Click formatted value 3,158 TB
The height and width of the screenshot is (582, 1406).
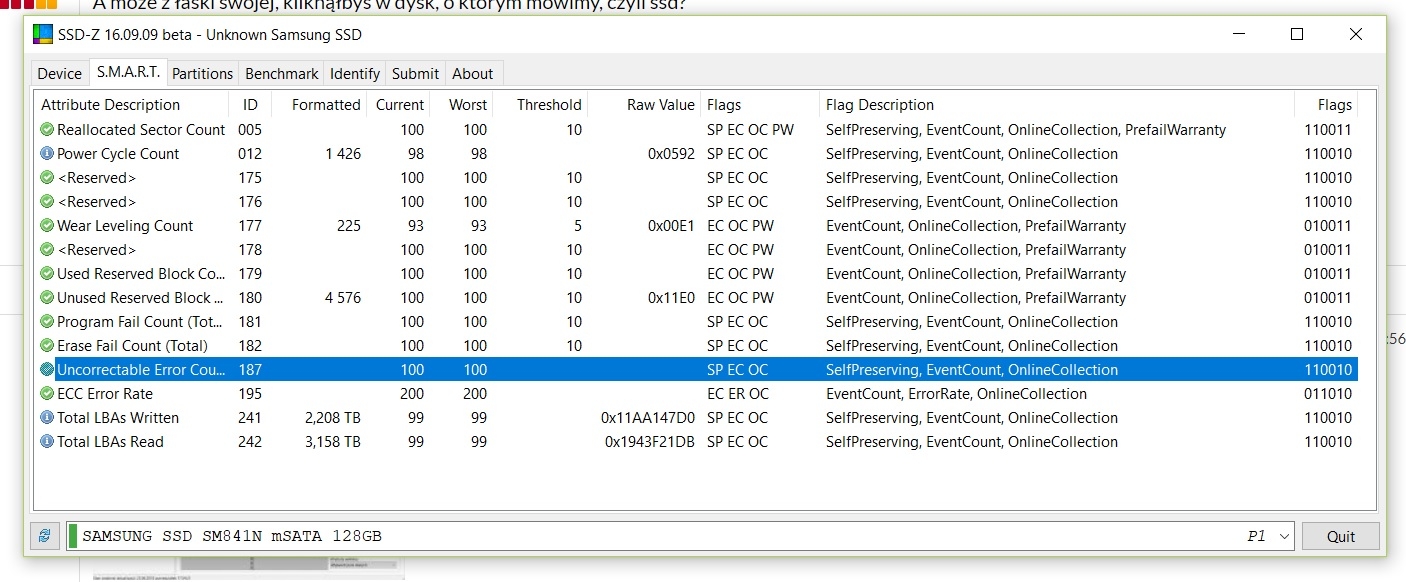click(x=333, y=442)
